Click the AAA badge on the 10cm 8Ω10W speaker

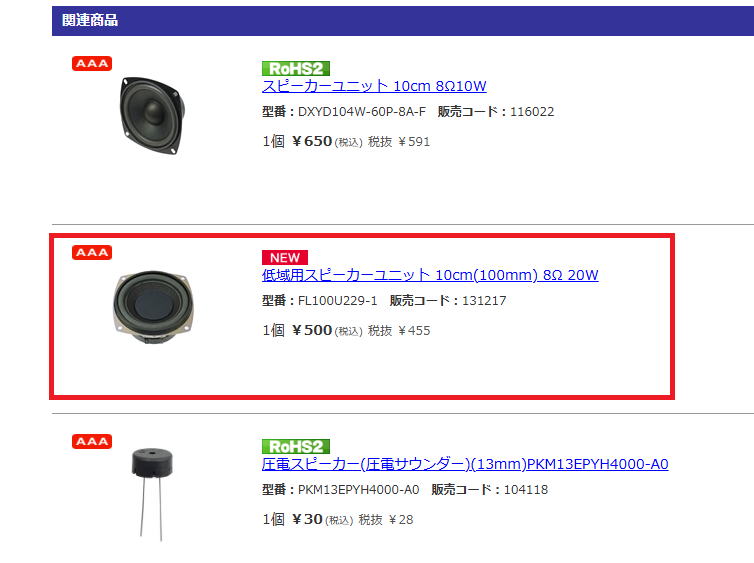[x=92, y=63]
